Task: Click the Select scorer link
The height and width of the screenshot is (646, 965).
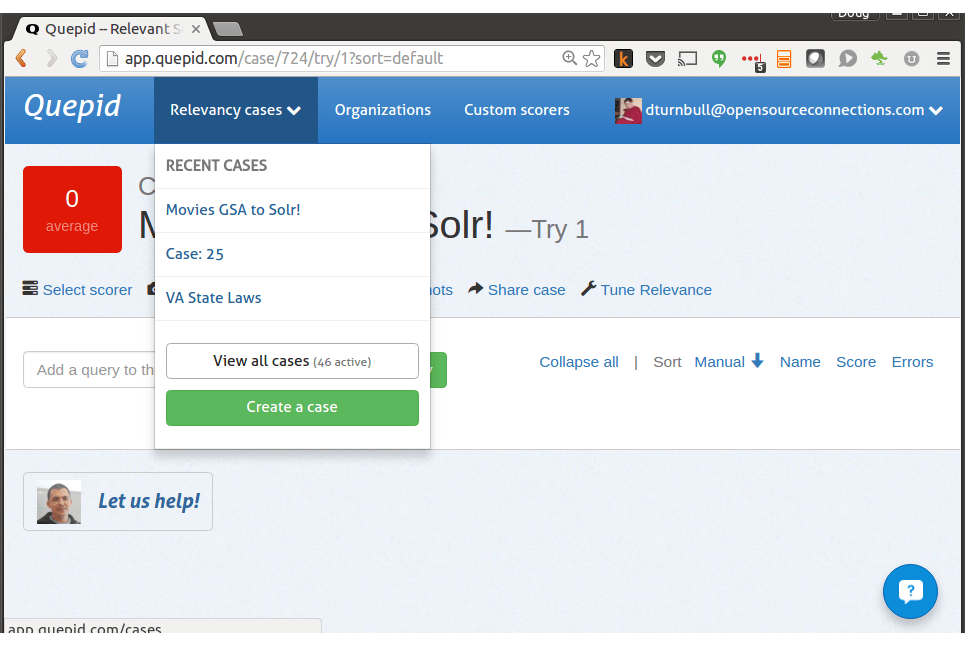Action: pyautogui.click(x=78, y=290)
